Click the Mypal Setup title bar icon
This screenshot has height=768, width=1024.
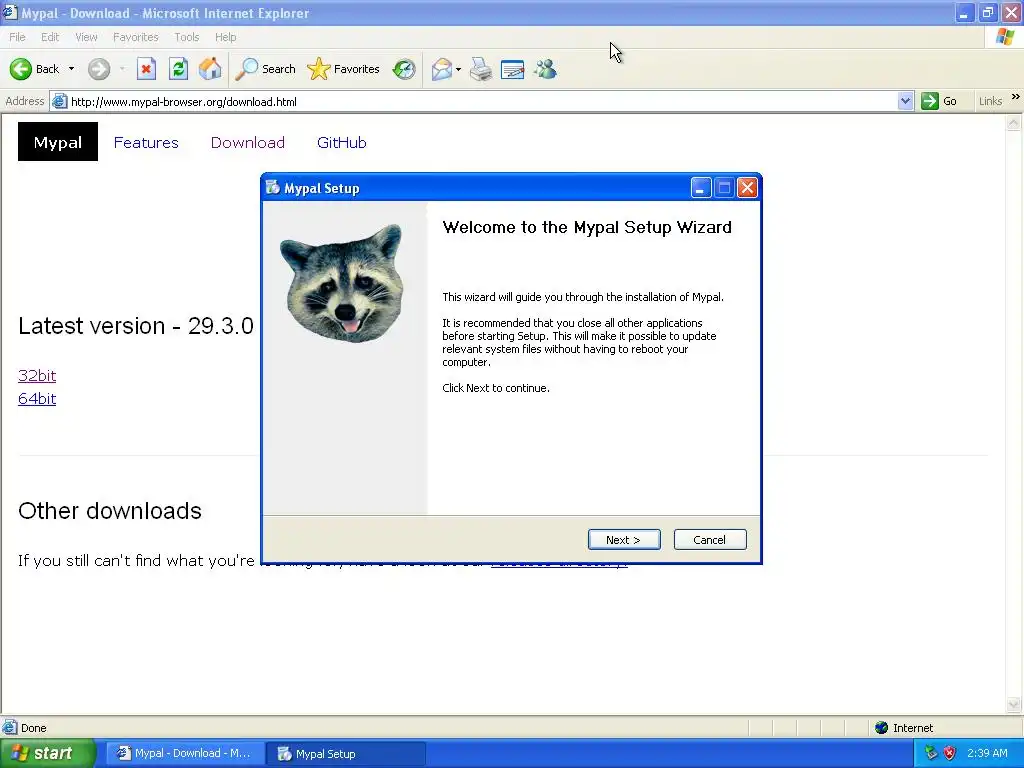click(272, 188)
